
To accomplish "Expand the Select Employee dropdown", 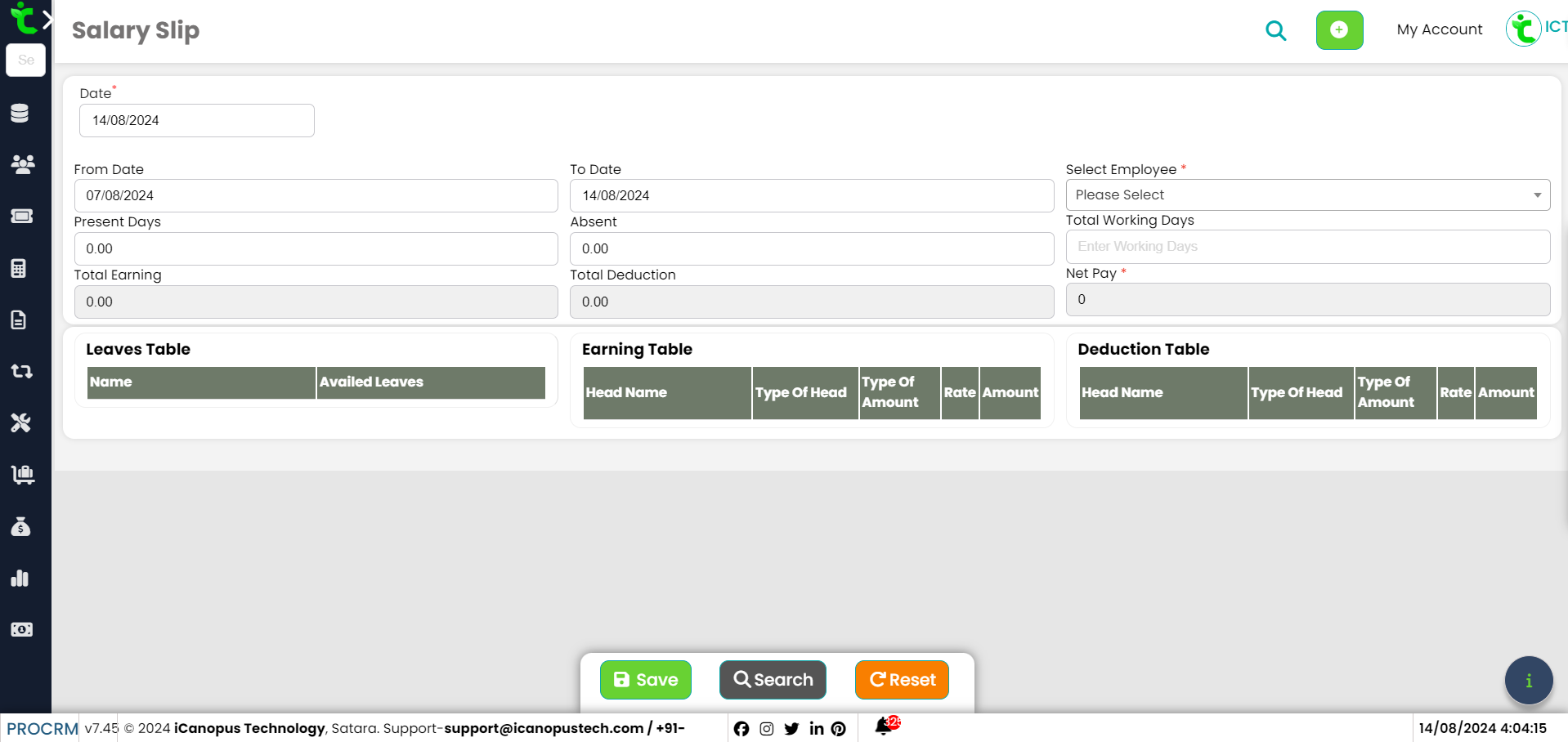I will tap(1307, 195).
